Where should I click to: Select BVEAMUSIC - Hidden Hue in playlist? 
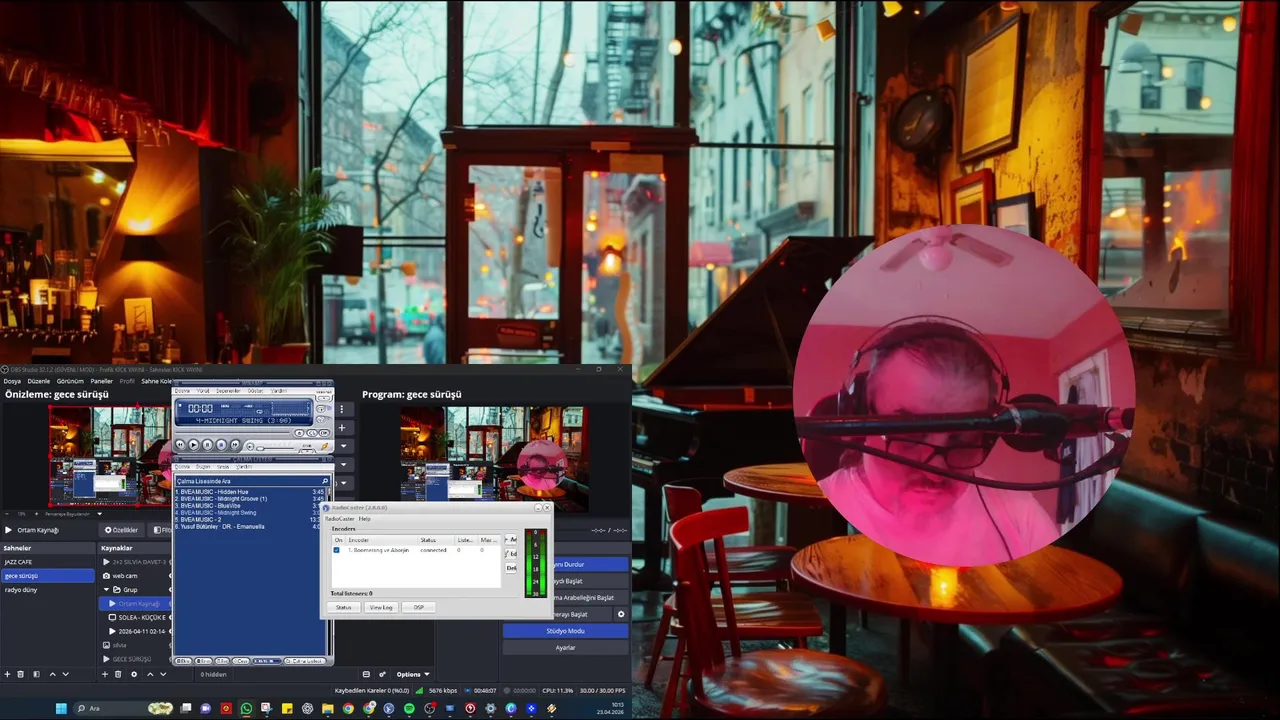click(x=248, y=492)
